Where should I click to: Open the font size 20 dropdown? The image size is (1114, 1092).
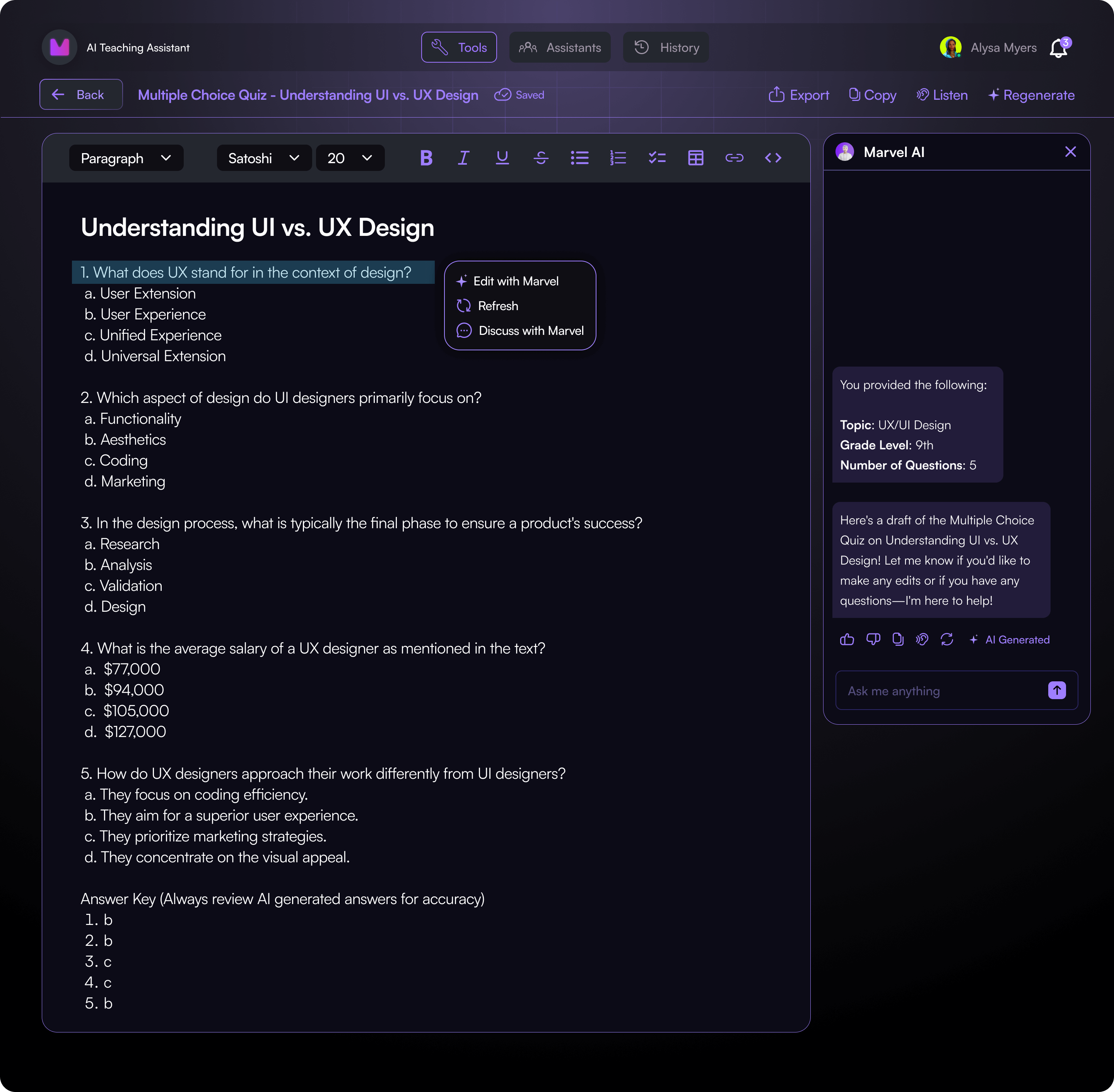[349, 158]
